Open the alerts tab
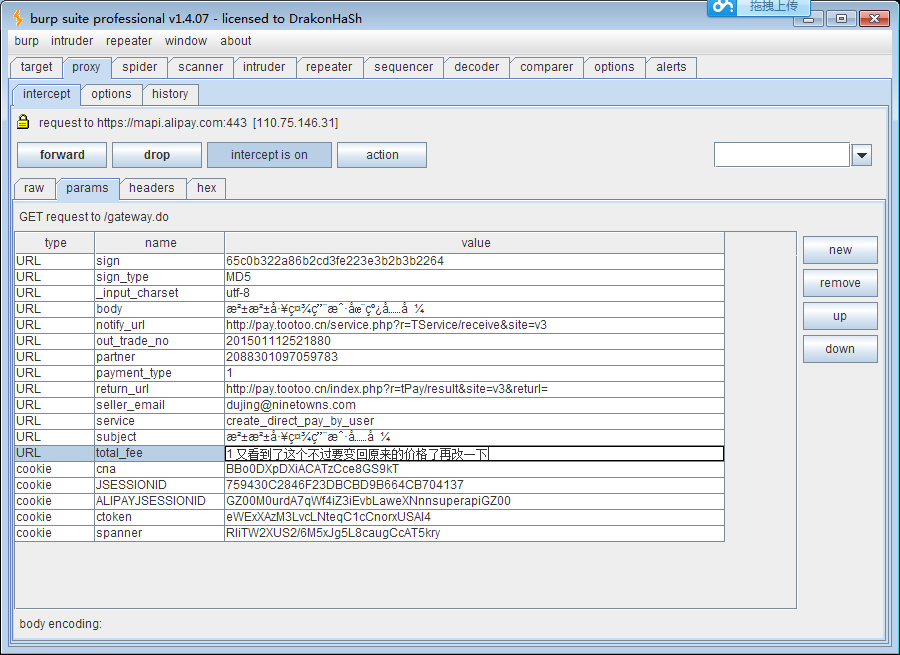This screenshot has width=900, height=655. pos(671,67)
